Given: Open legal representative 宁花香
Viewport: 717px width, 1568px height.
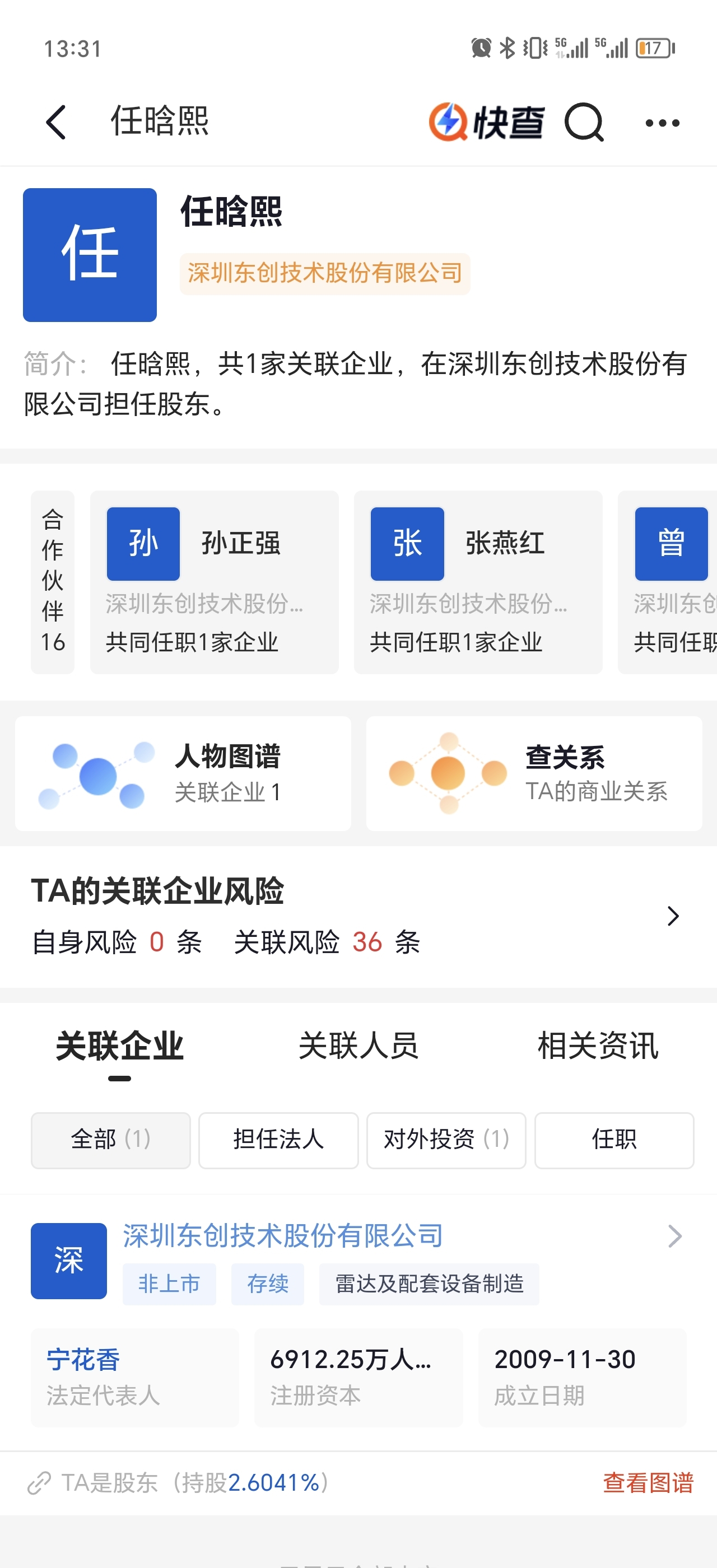Looking at the screenshot, I should (x=83, y=1360).
